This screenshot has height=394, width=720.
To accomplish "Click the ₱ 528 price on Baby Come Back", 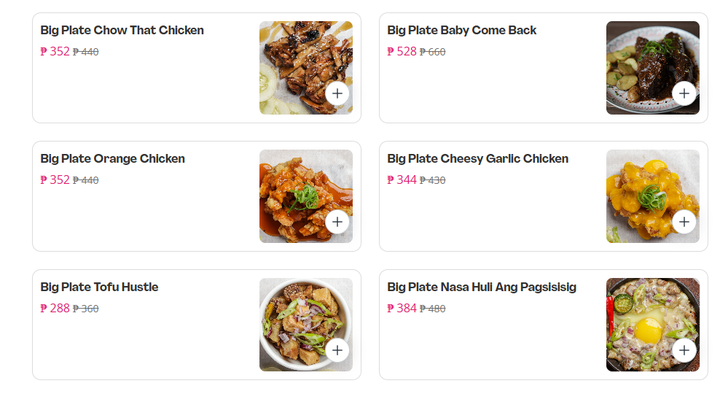I will (402, 51).
